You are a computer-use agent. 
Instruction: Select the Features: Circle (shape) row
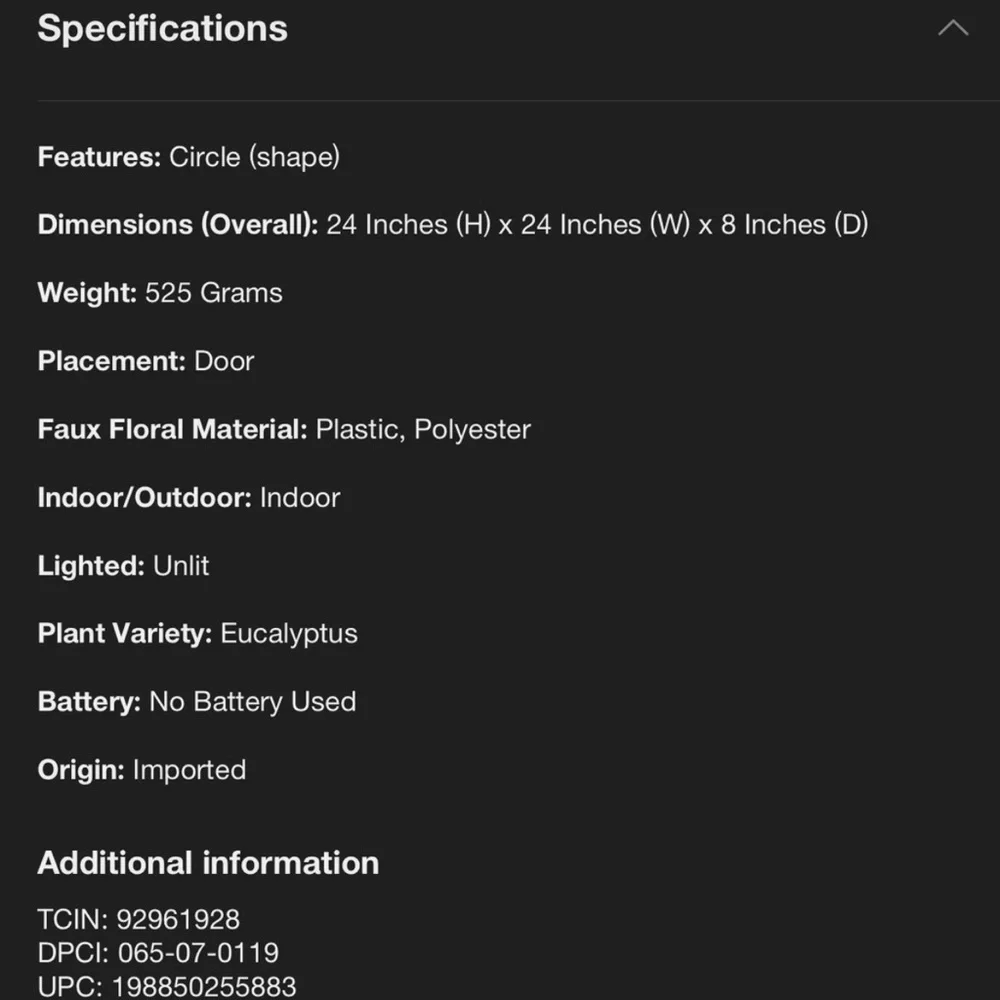pyautogui.click(x=189, y=157)
